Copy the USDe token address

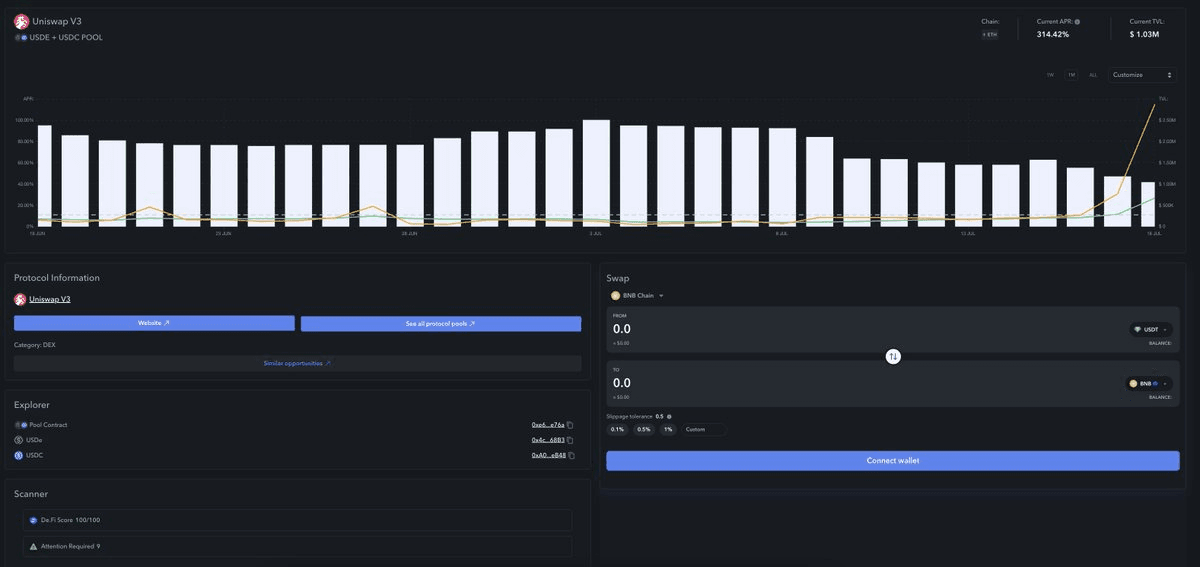[570, 440]
